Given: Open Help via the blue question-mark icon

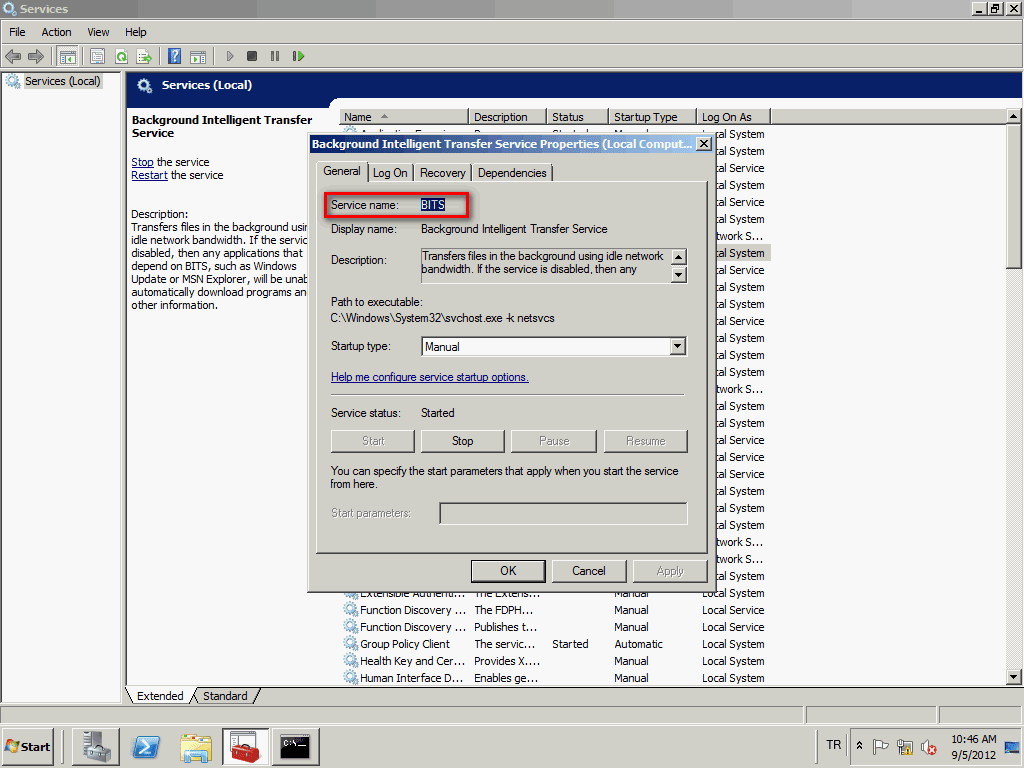Looking at the screenshot, I should (x=174, y=56).
